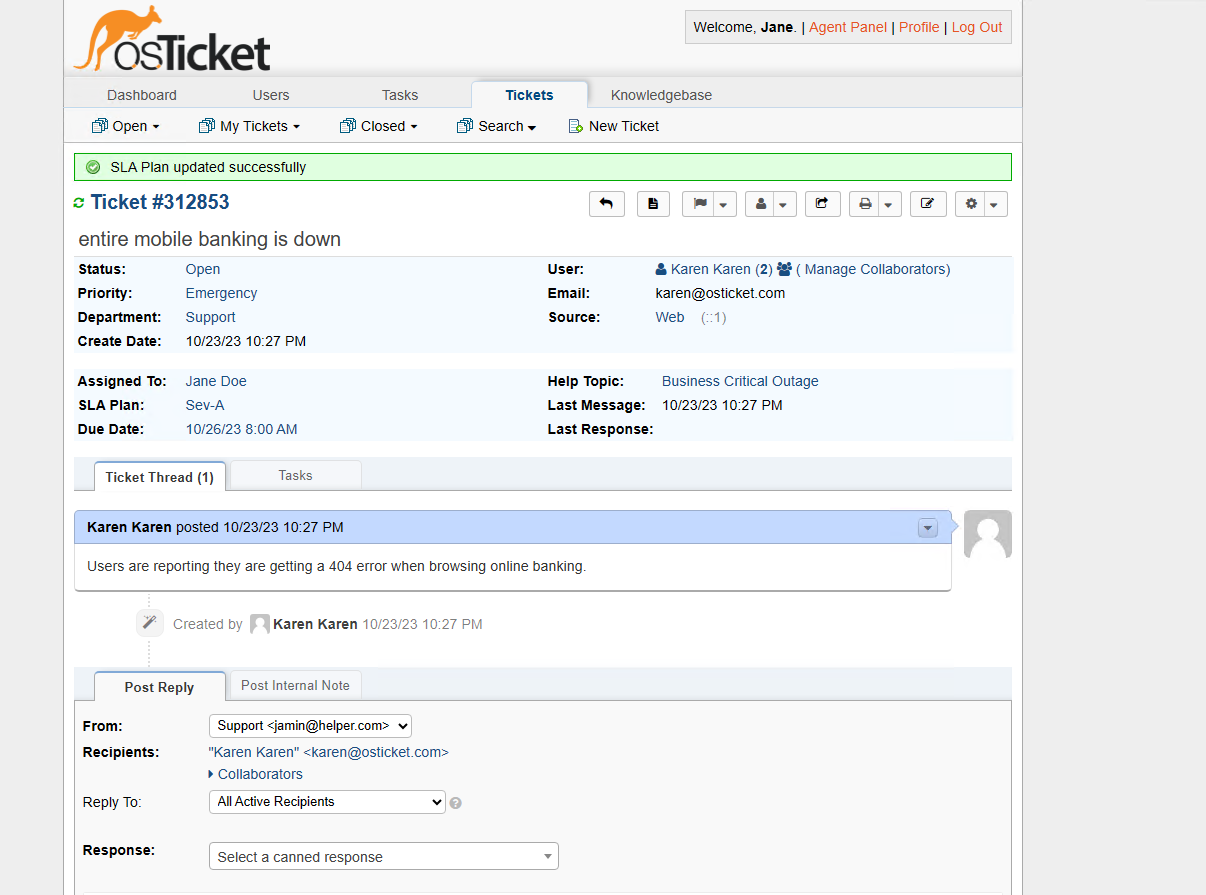Switch to the Tasks tab
Viewport: 1206px width, 895px height.
coord(295,475)
